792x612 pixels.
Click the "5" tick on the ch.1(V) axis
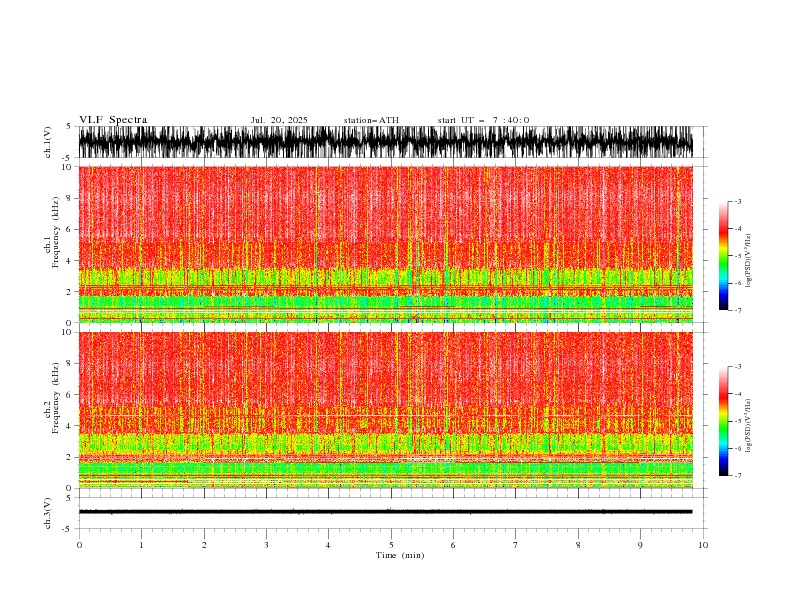[x=69, y=126]
